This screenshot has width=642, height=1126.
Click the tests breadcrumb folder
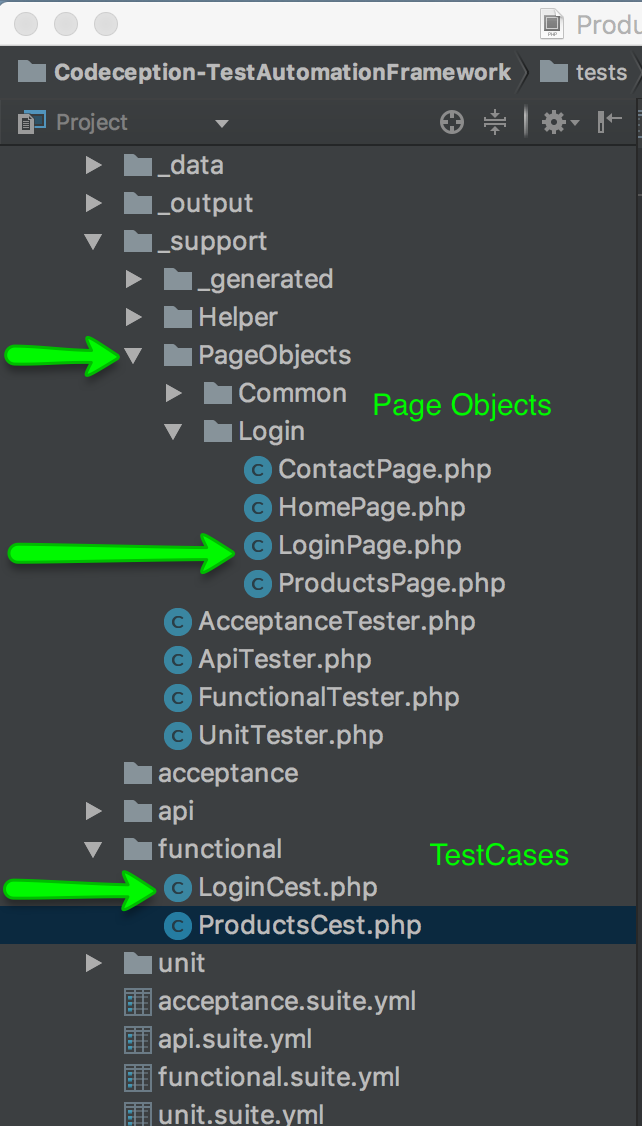point(600,73)
